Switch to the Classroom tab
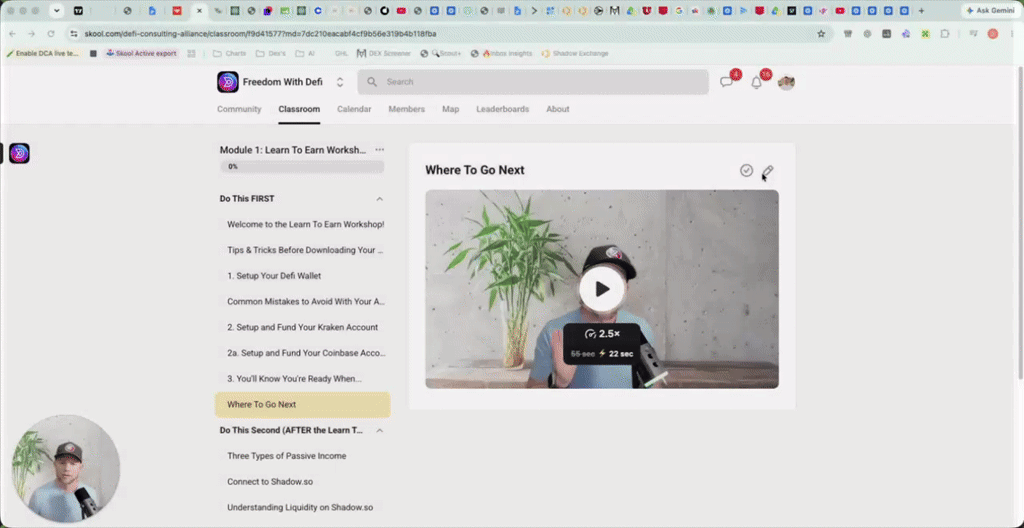The height and width of the screenshot is (528, 1024). coord(299,109)
